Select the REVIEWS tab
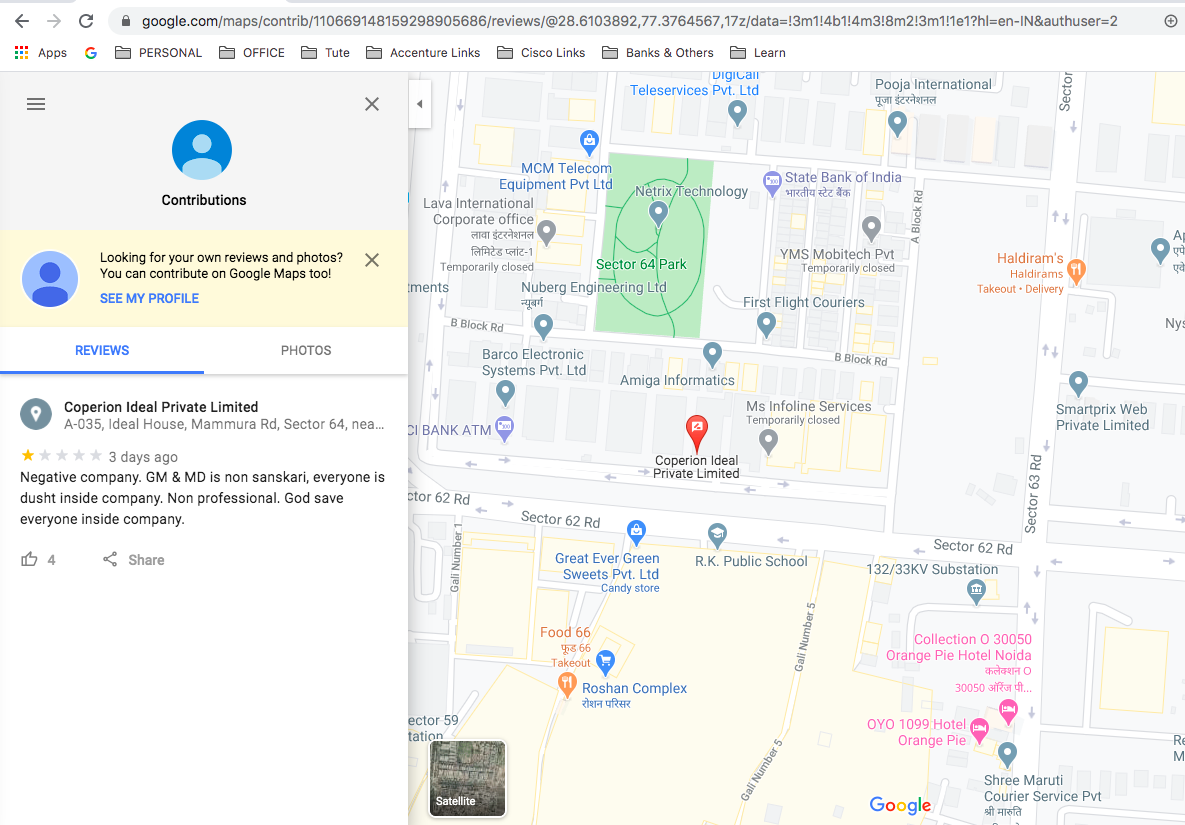 [x=102, y=351]
